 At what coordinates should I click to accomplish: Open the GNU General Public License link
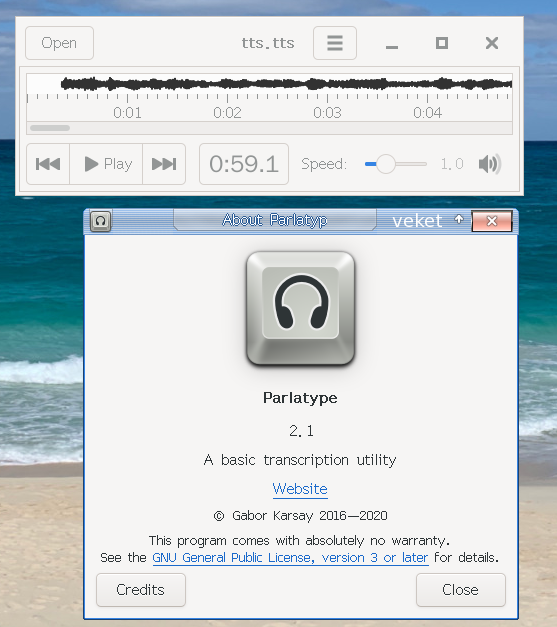click(x=290, y=557)
